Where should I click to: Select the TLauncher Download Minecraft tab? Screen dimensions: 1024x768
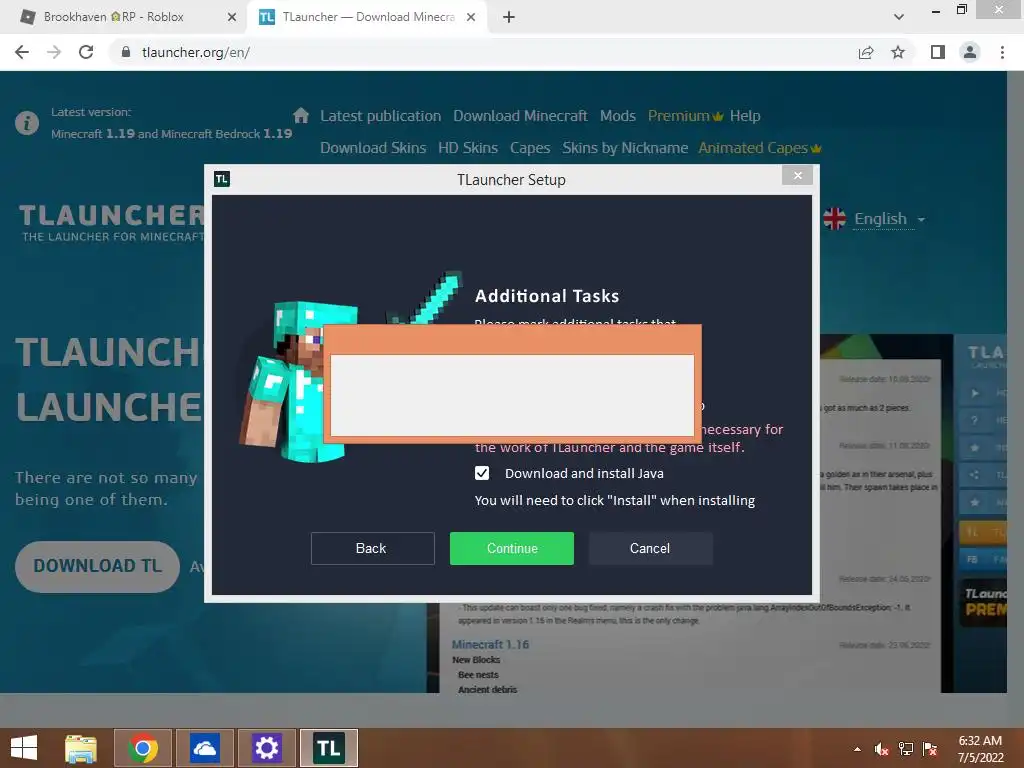(369, 17)
